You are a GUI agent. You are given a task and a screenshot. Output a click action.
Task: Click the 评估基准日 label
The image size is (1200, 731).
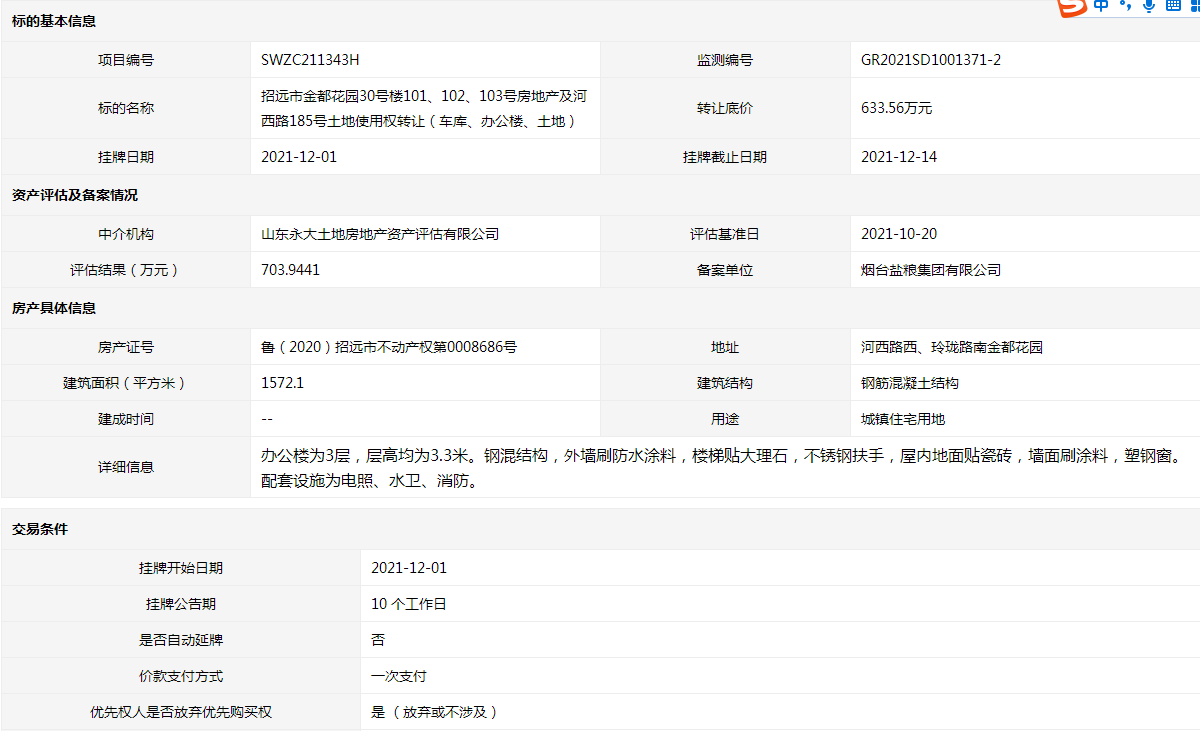pyautogui.click(x=725, y=234)
